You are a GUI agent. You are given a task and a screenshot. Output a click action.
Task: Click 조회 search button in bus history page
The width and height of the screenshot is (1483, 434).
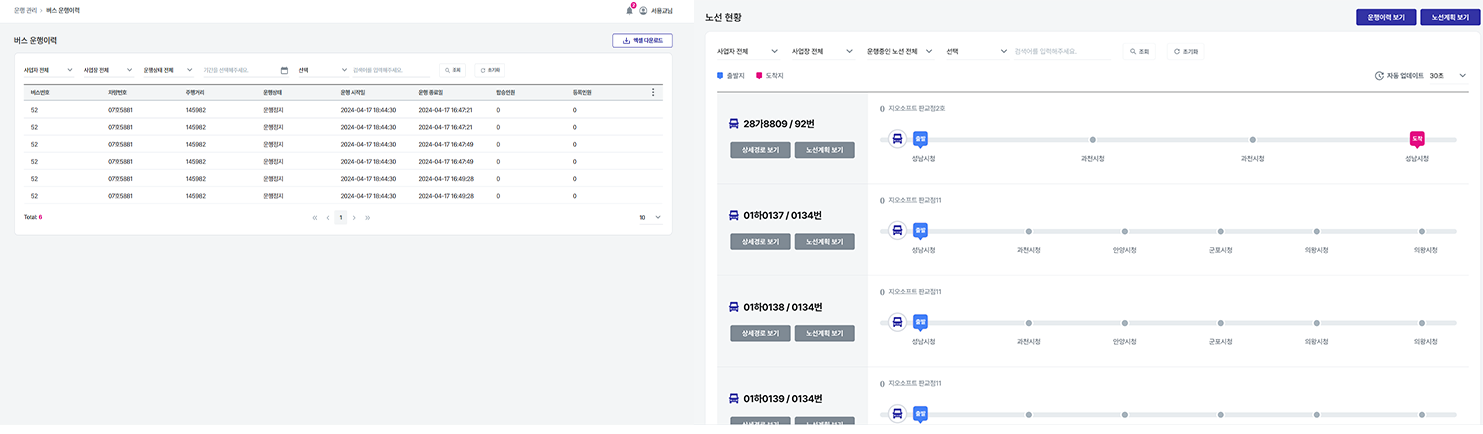point(453,70)
